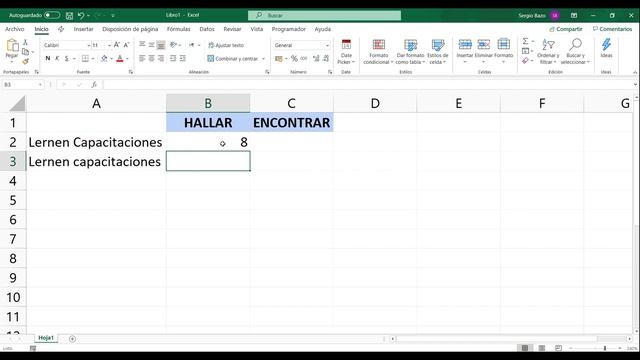Open Ordenar y filtrar menu
The image size is (640, 360).
(548, 51)
